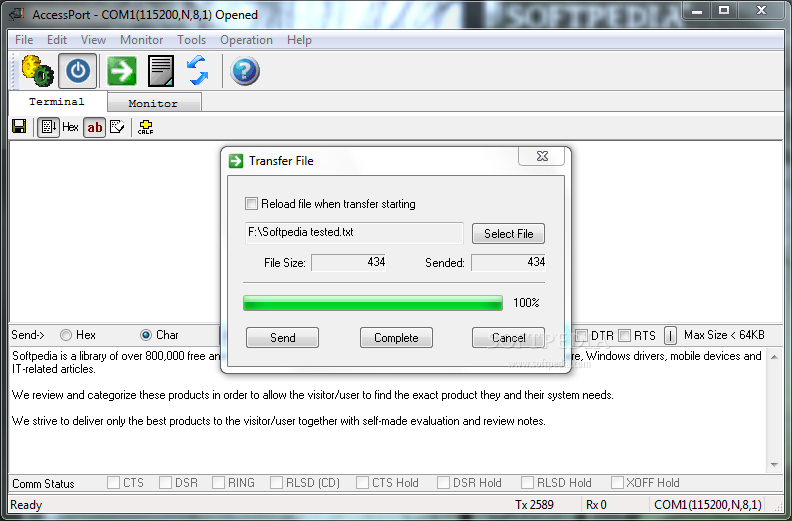Open the File menu
The height and width of the screenshot is (521, 792).
point(24,40)
